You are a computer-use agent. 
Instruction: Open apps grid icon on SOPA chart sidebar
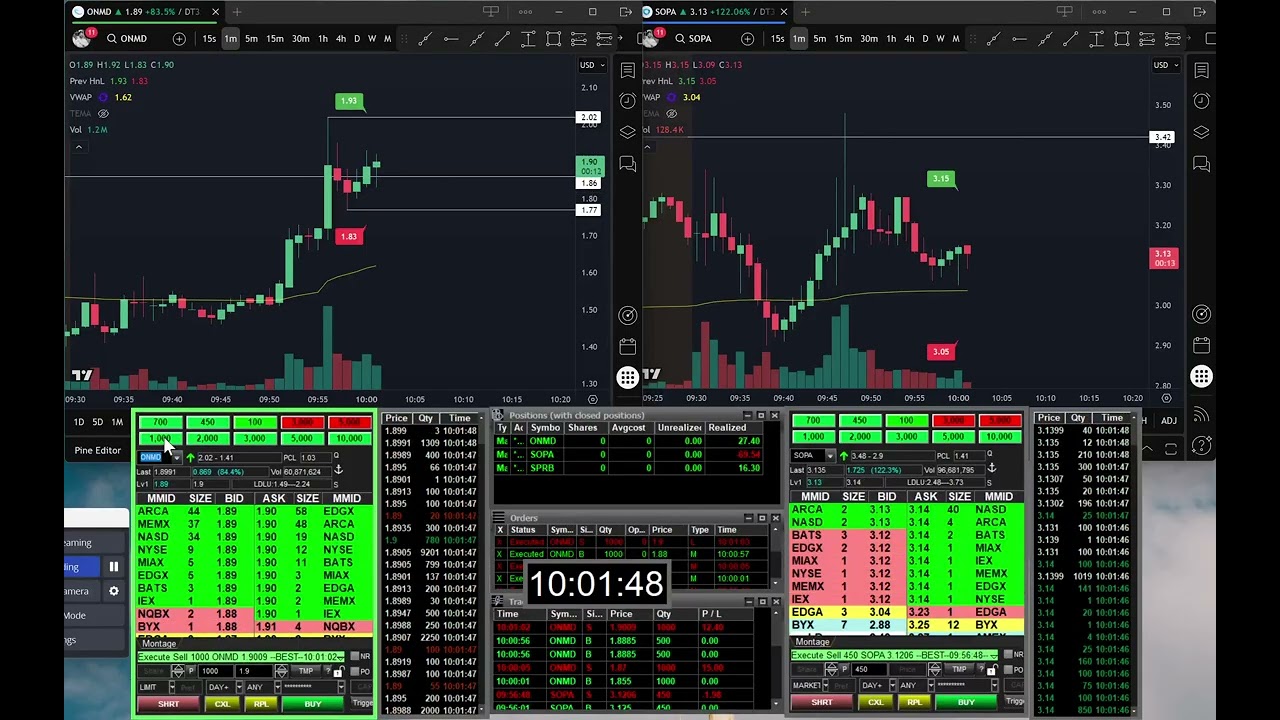coord(1202,376)
